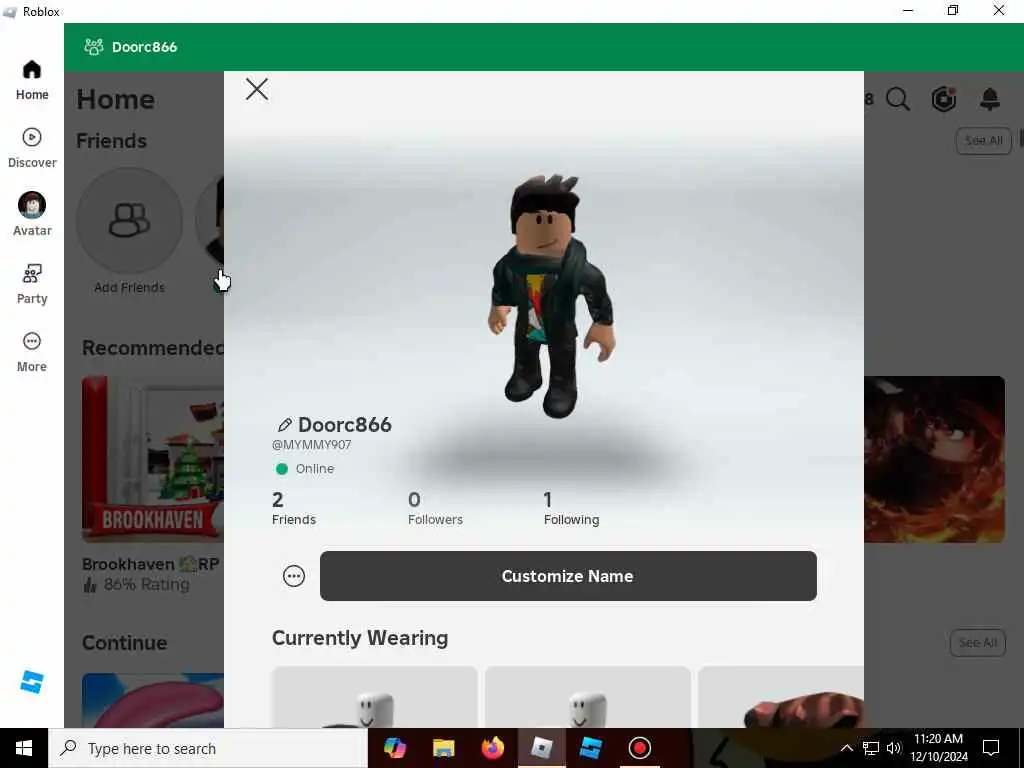
Task: Go to the Avatar sidebar item
Action: point(32,214)
